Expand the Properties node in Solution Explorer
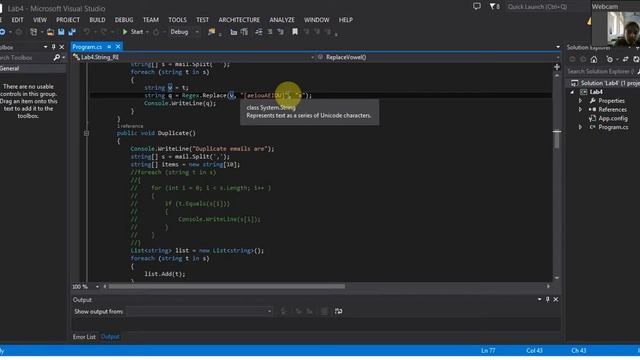The height and width of the screenshot is (360, 640). pyautogui.click(x=580, y=100)
